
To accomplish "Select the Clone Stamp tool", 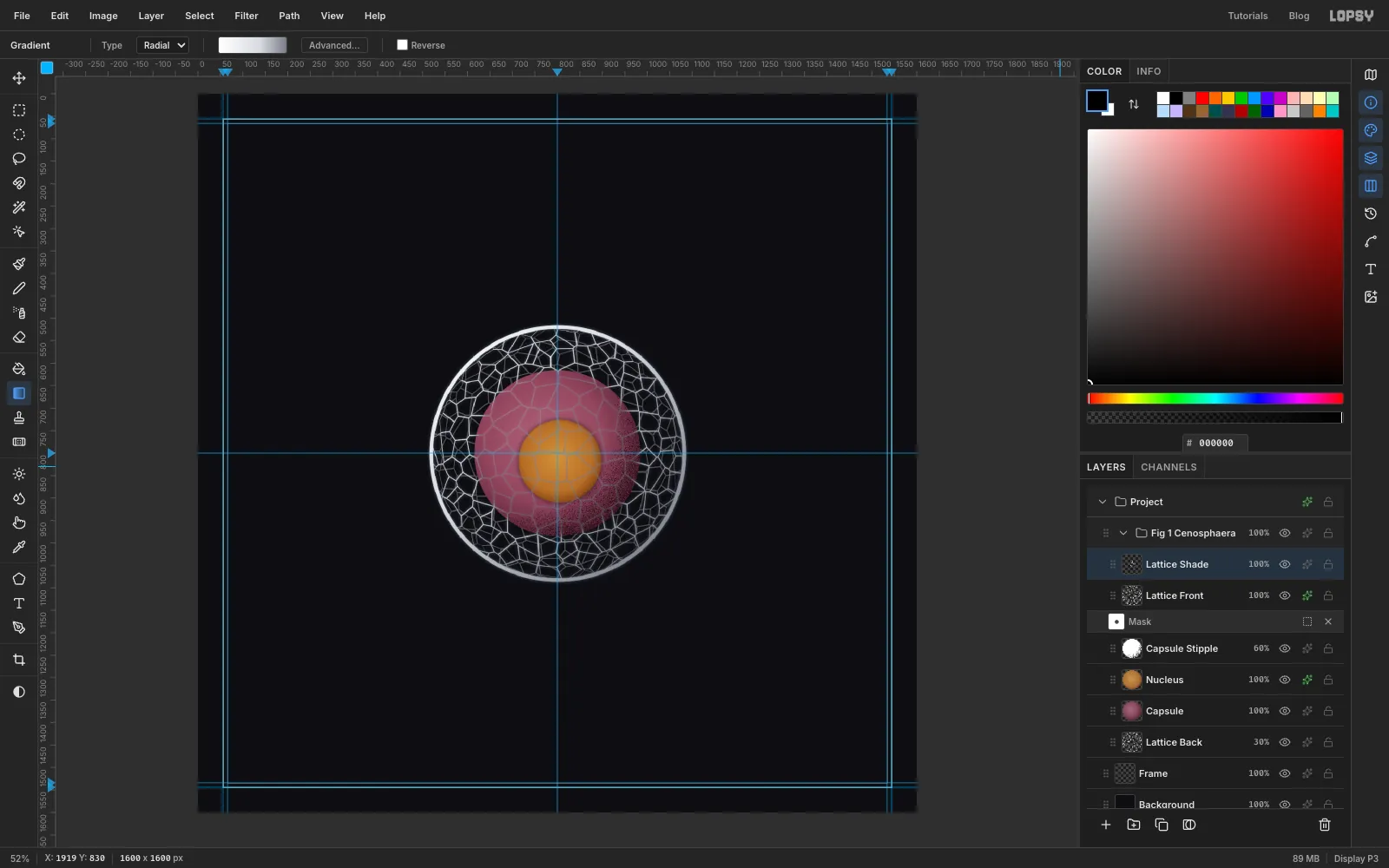I will [19, 418].
